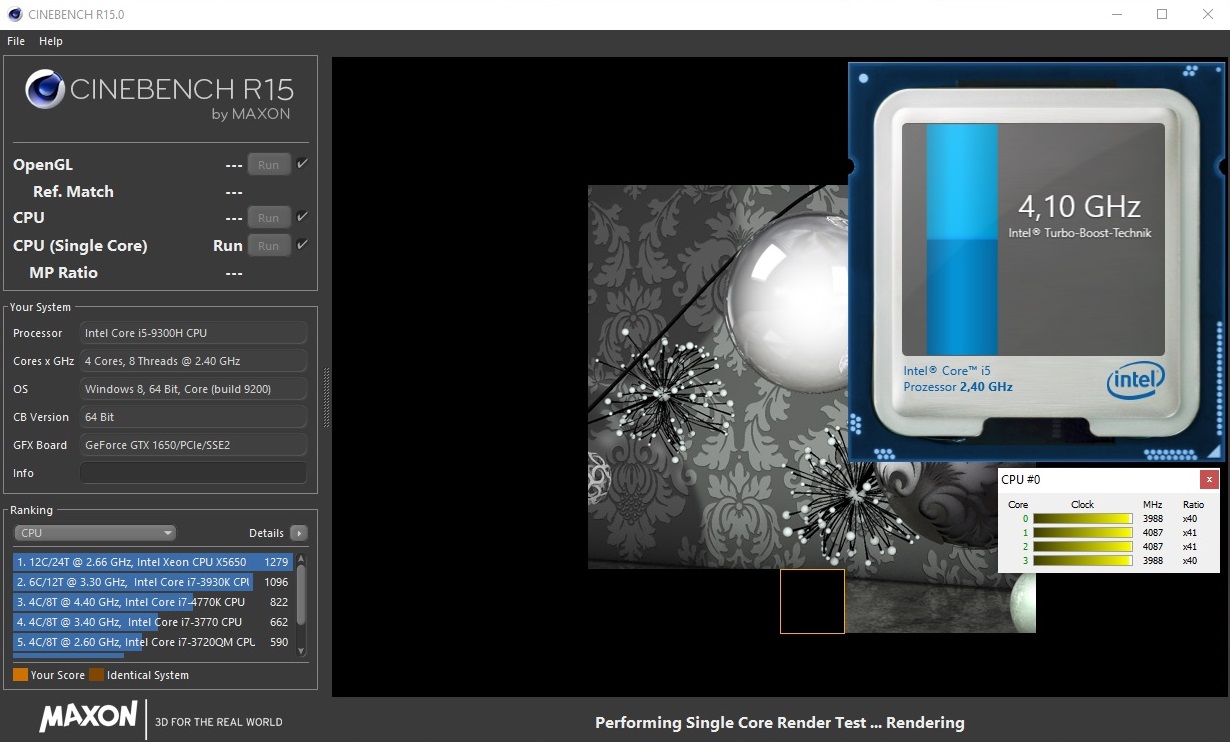This screenshot has width=1230, height=742.
Task: Toggle the CPU test checkbox
Action: coord(302,217)
